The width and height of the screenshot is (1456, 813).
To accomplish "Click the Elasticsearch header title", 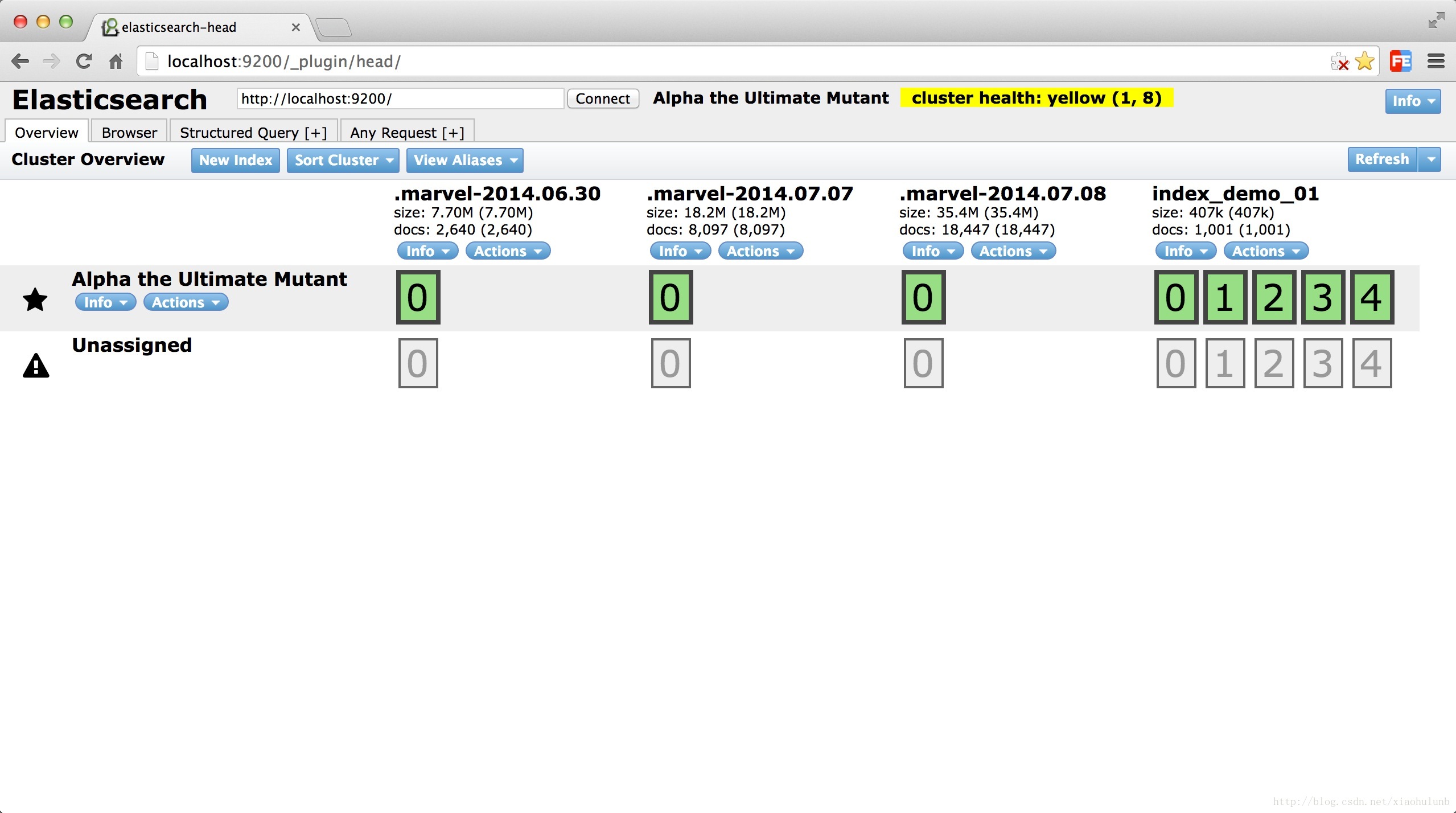I will [x=109, y=100].
